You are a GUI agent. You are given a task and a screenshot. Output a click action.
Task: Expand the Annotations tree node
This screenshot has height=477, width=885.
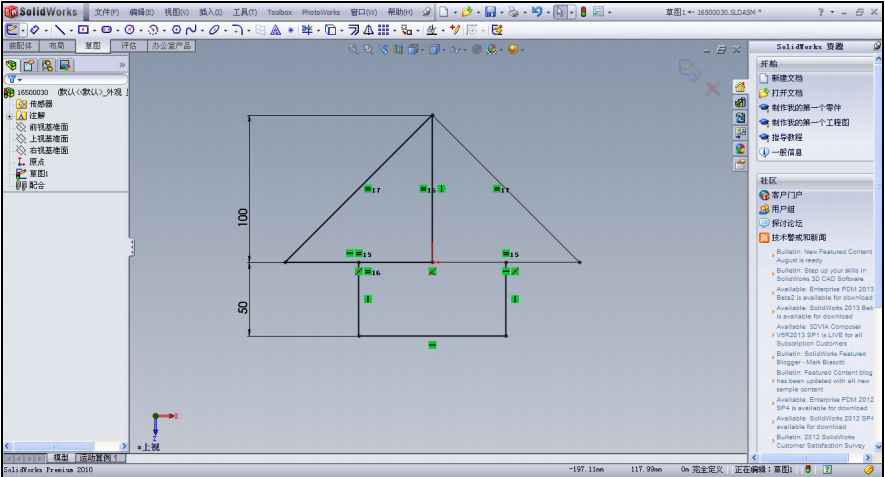click(9, 116)
